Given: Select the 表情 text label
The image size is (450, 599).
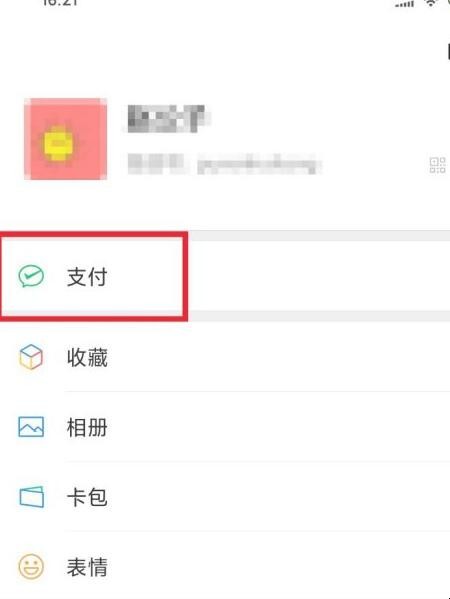Looking at the screenshot, I should 87,567.
